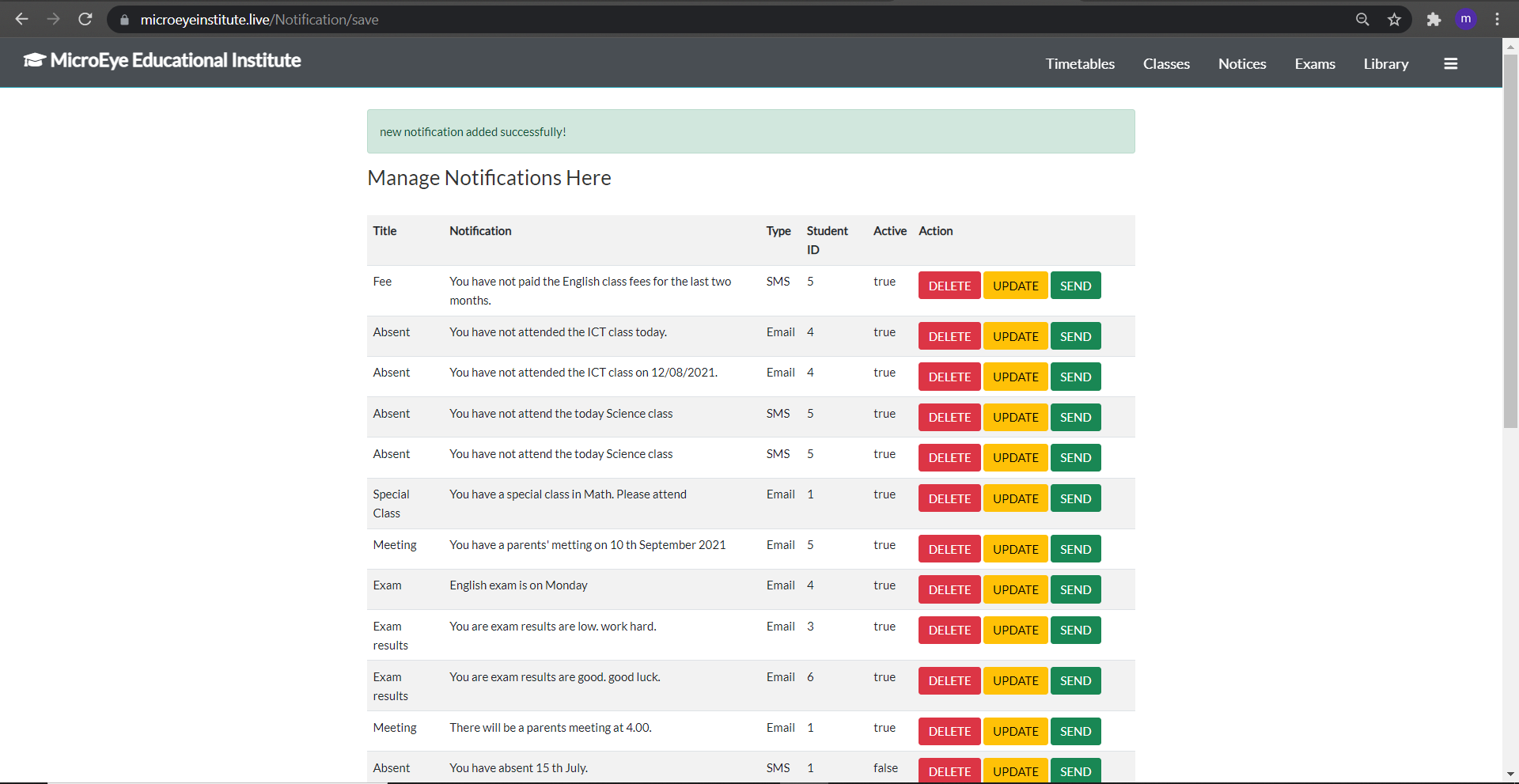Update the Fee notification
The image size is (1519, 784).
(1015, 286)
